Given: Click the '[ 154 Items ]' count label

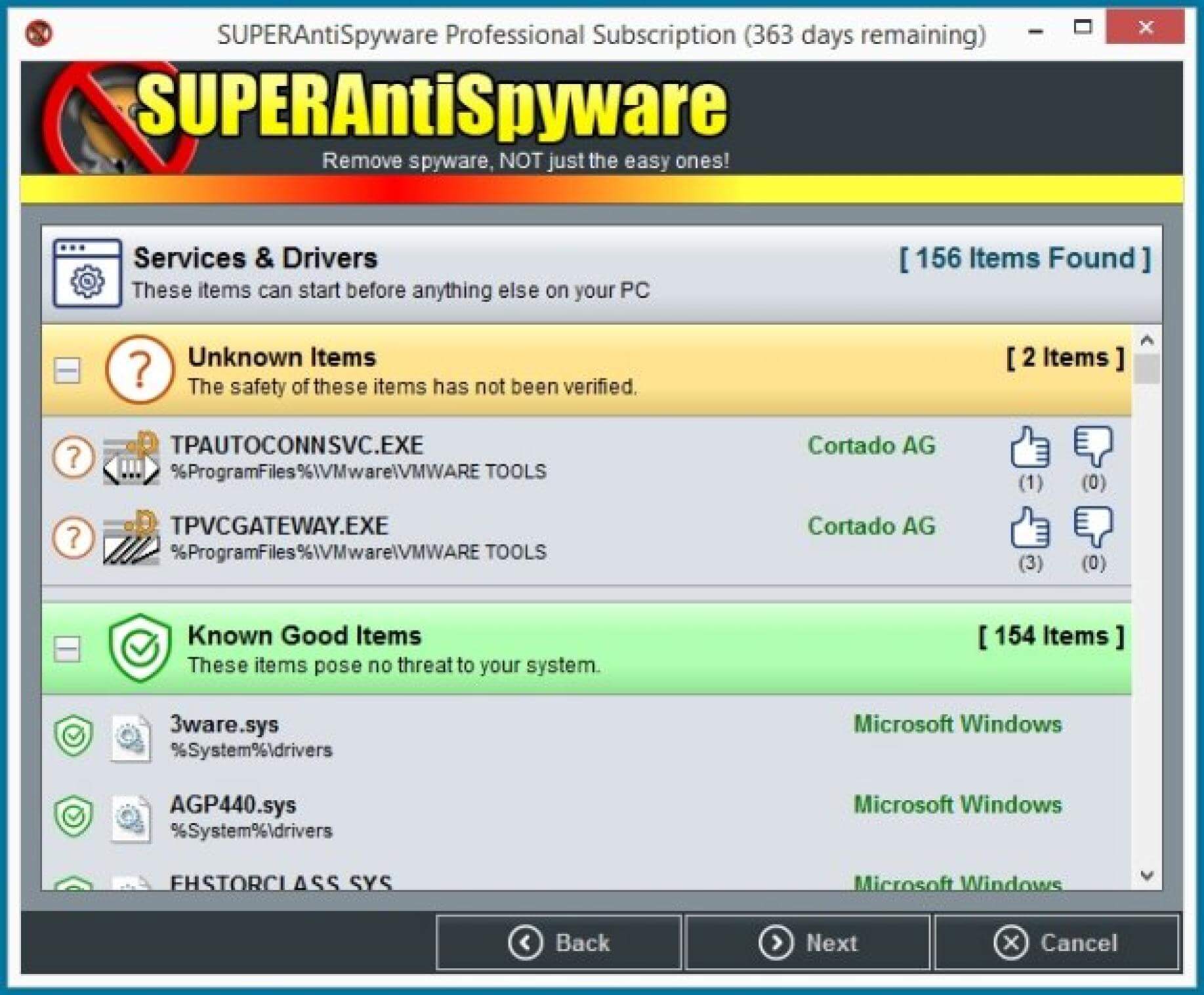Looking at the screenshot, I should [1051, 636].
